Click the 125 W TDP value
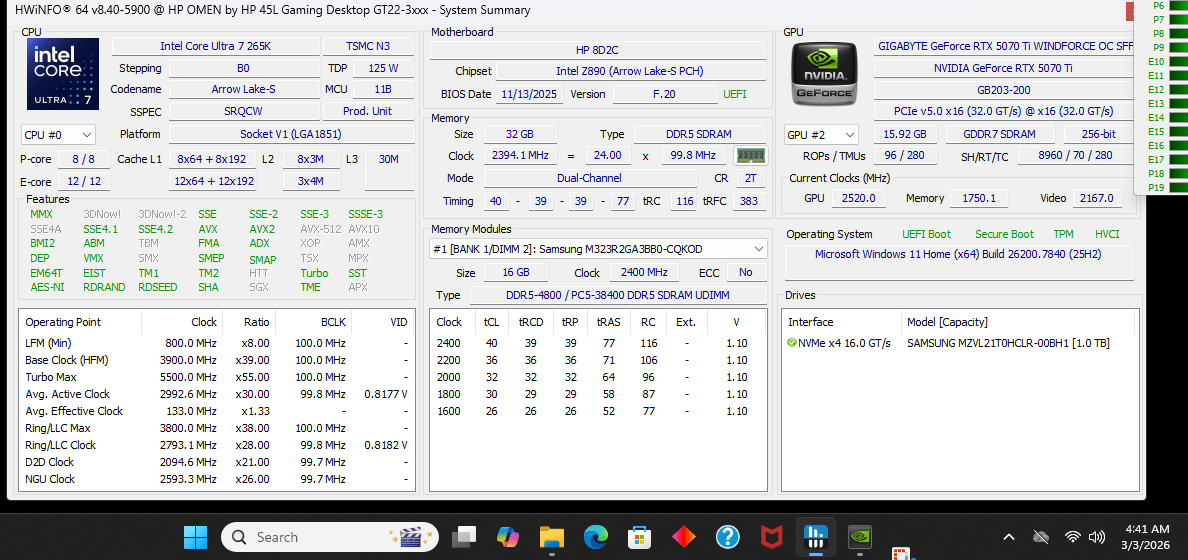The height and width of the screenshot is (560, 1188). pos(383,68)
